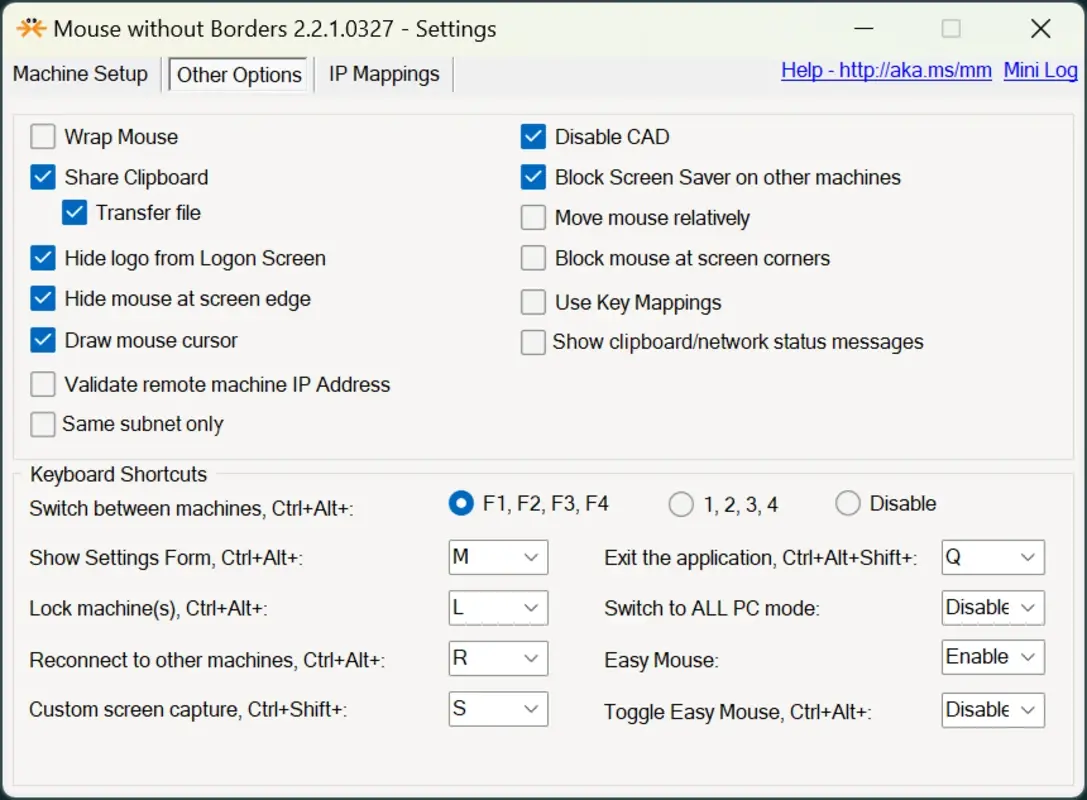Enable Wrap Mouse
This screenshot has height=800, width=1087.
tap(42, 136)
